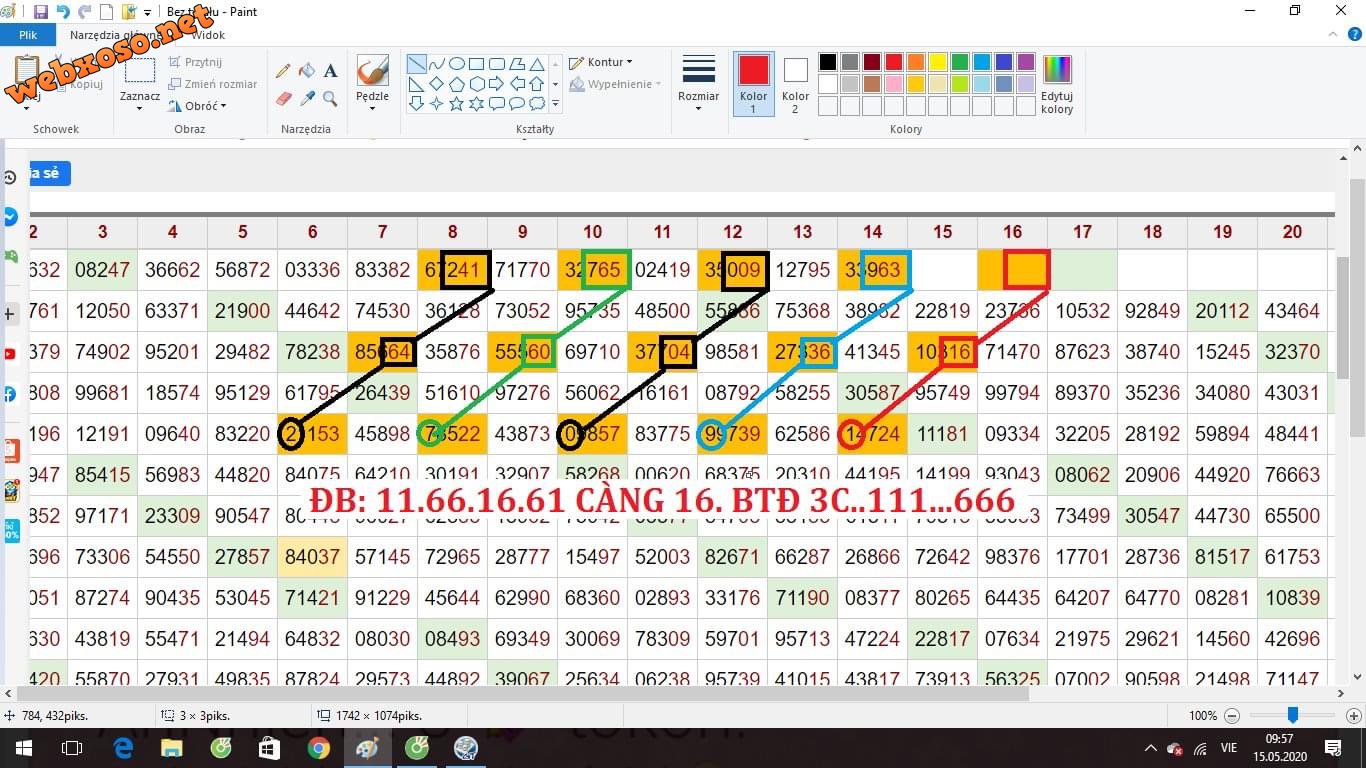The width and height of the screenshot is (1366, 768).
Task: Switch to the Widok tab
Action: [208, 34]
